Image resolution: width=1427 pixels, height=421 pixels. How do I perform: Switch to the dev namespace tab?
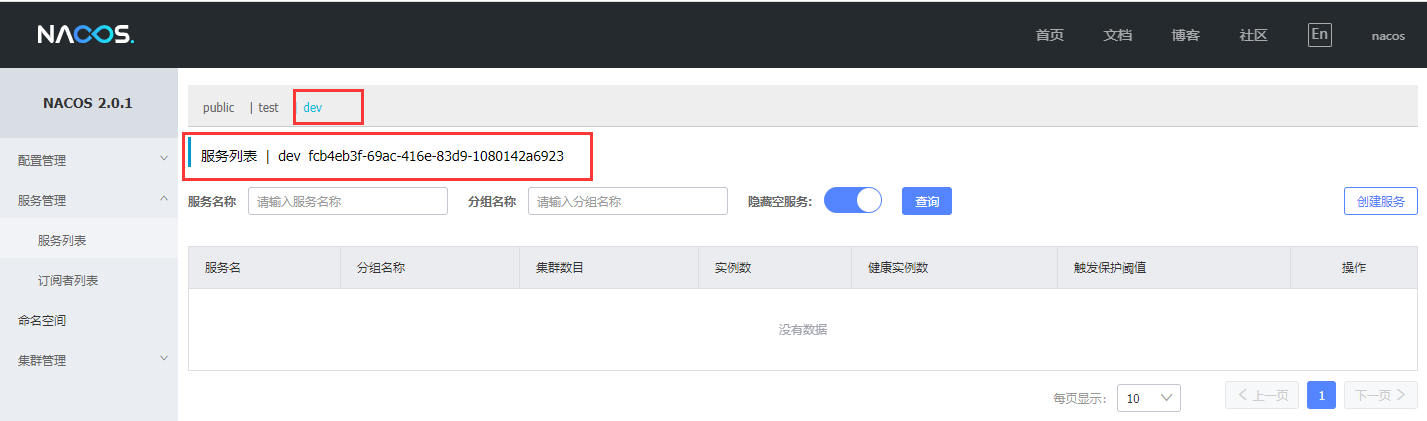313,107
